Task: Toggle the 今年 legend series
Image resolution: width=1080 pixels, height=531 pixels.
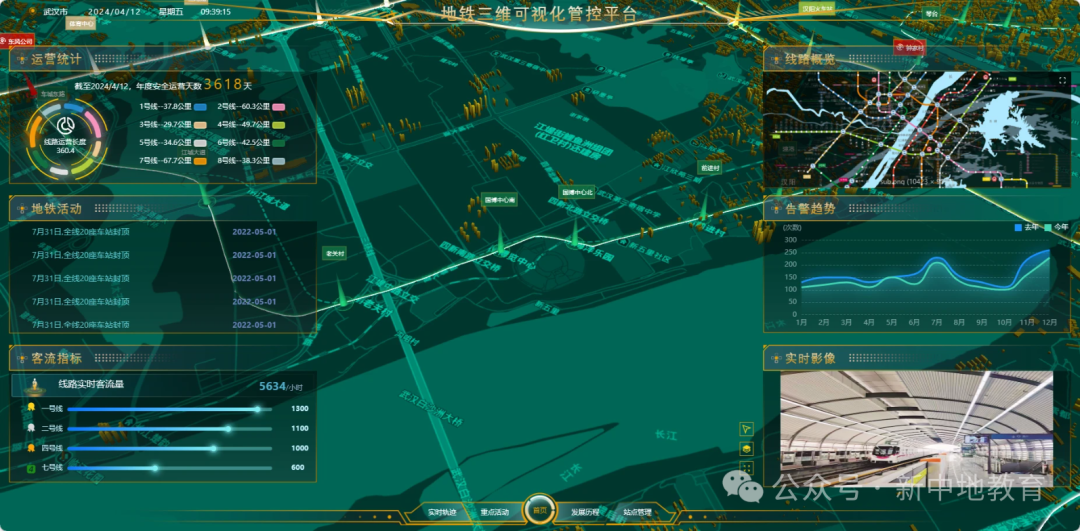Action: click(1057, 227)
